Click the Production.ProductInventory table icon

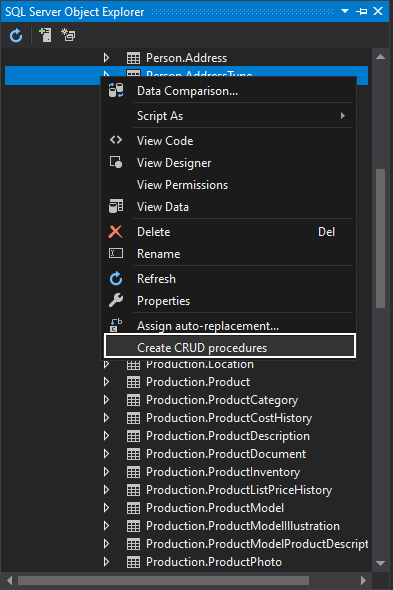[x=133, y=473]
